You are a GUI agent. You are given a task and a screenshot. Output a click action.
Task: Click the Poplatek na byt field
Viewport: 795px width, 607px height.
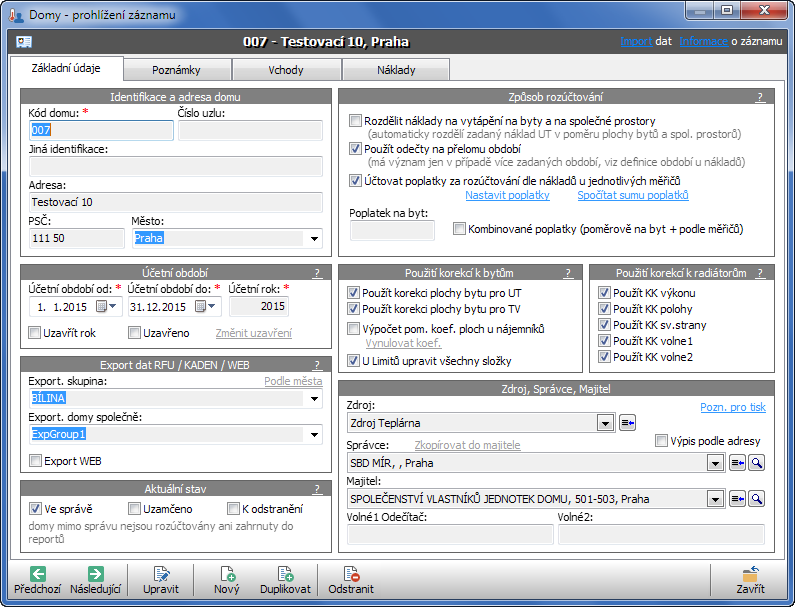[392, 230]
